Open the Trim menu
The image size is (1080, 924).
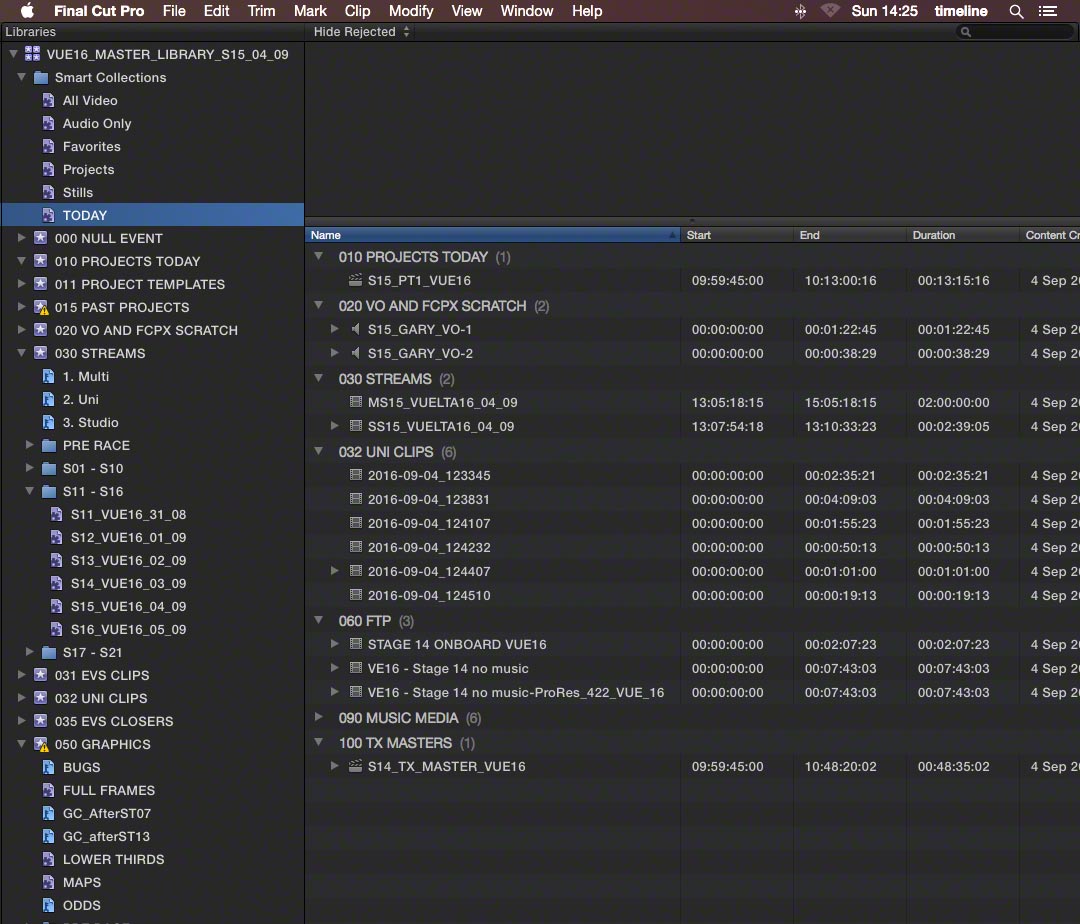coord(262,11)
